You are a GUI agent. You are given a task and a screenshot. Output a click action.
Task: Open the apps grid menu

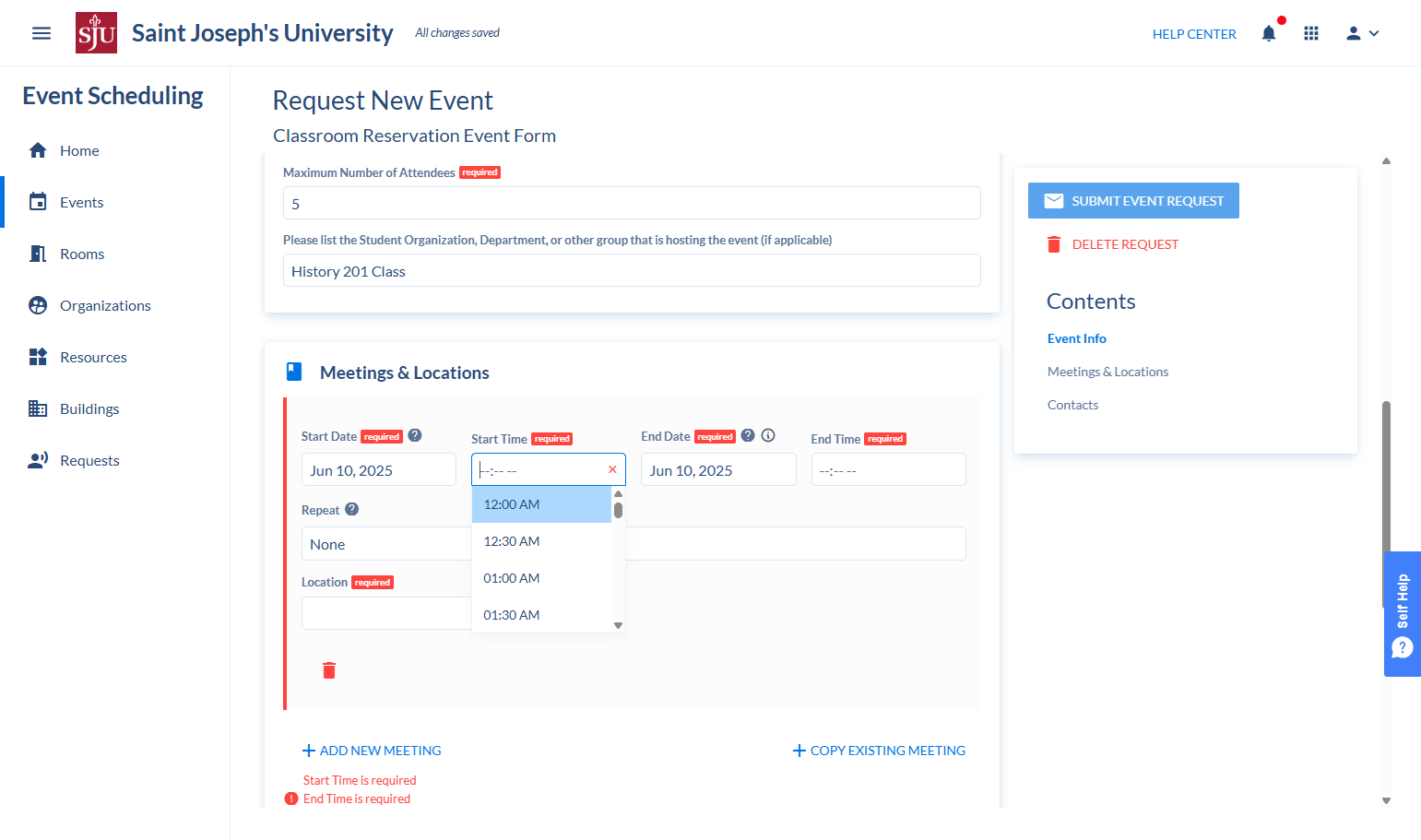[x=1311, y=33]
